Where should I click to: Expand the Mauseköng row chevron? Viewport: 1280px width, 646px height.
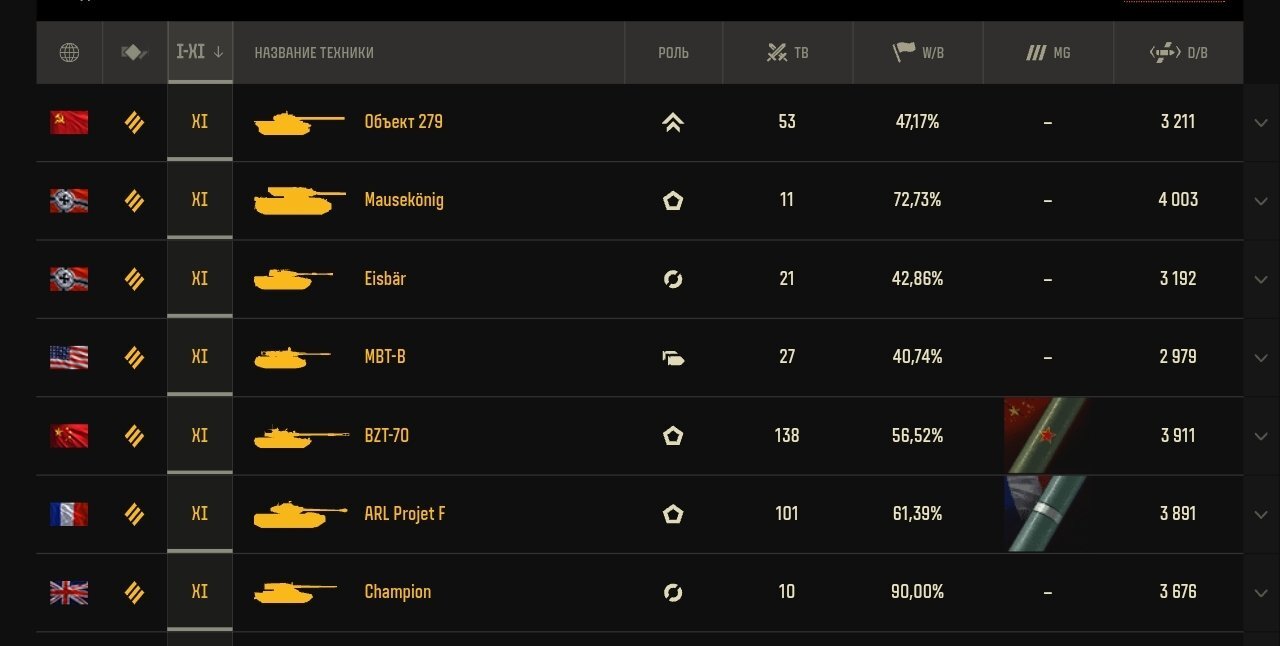click(1261, 200)
